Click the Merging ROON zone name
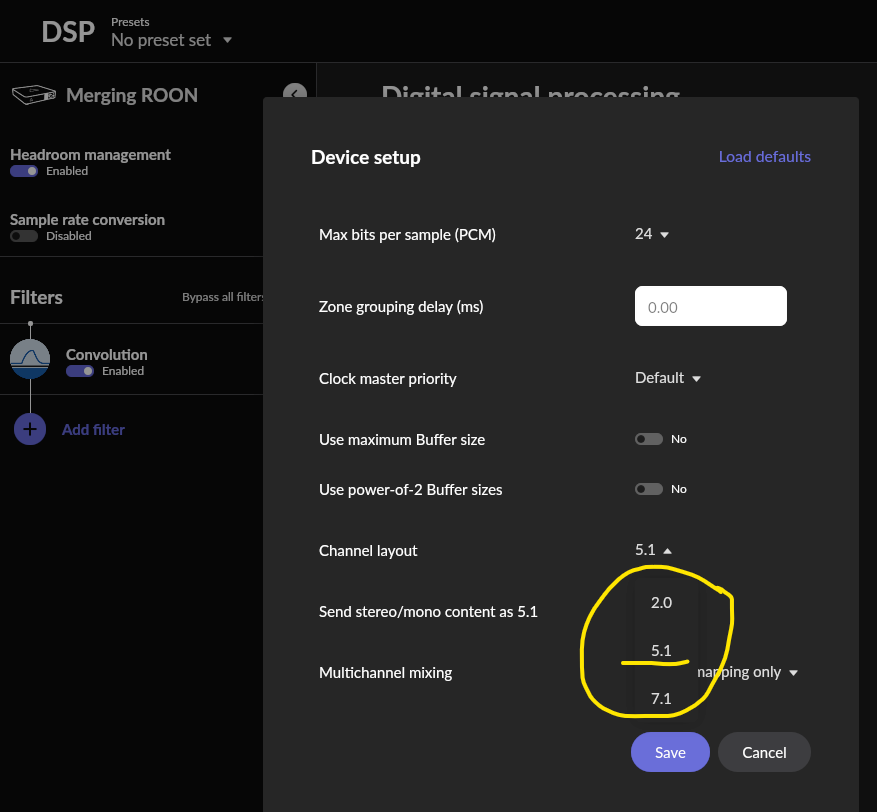The image size is (877, 812). (x=132, y=95)
